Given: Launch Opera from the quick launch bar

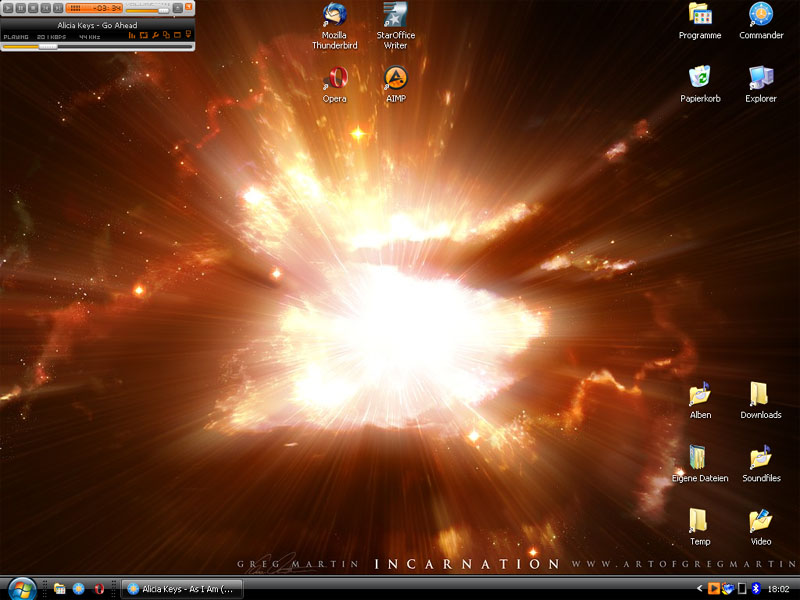Looking at the screenshot, I should click(x=99, y=589).
